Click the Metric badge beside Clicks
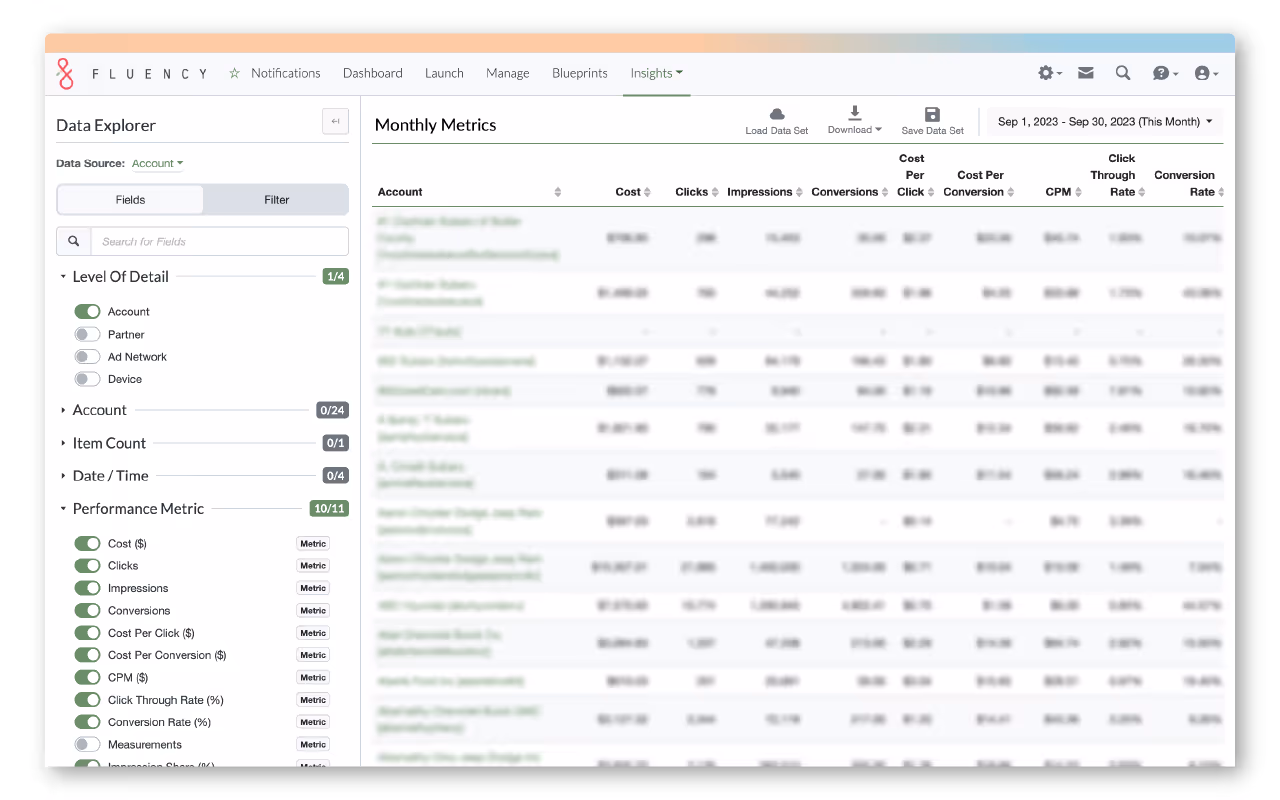Screen dimensions: 1280x800 point(313,566)
